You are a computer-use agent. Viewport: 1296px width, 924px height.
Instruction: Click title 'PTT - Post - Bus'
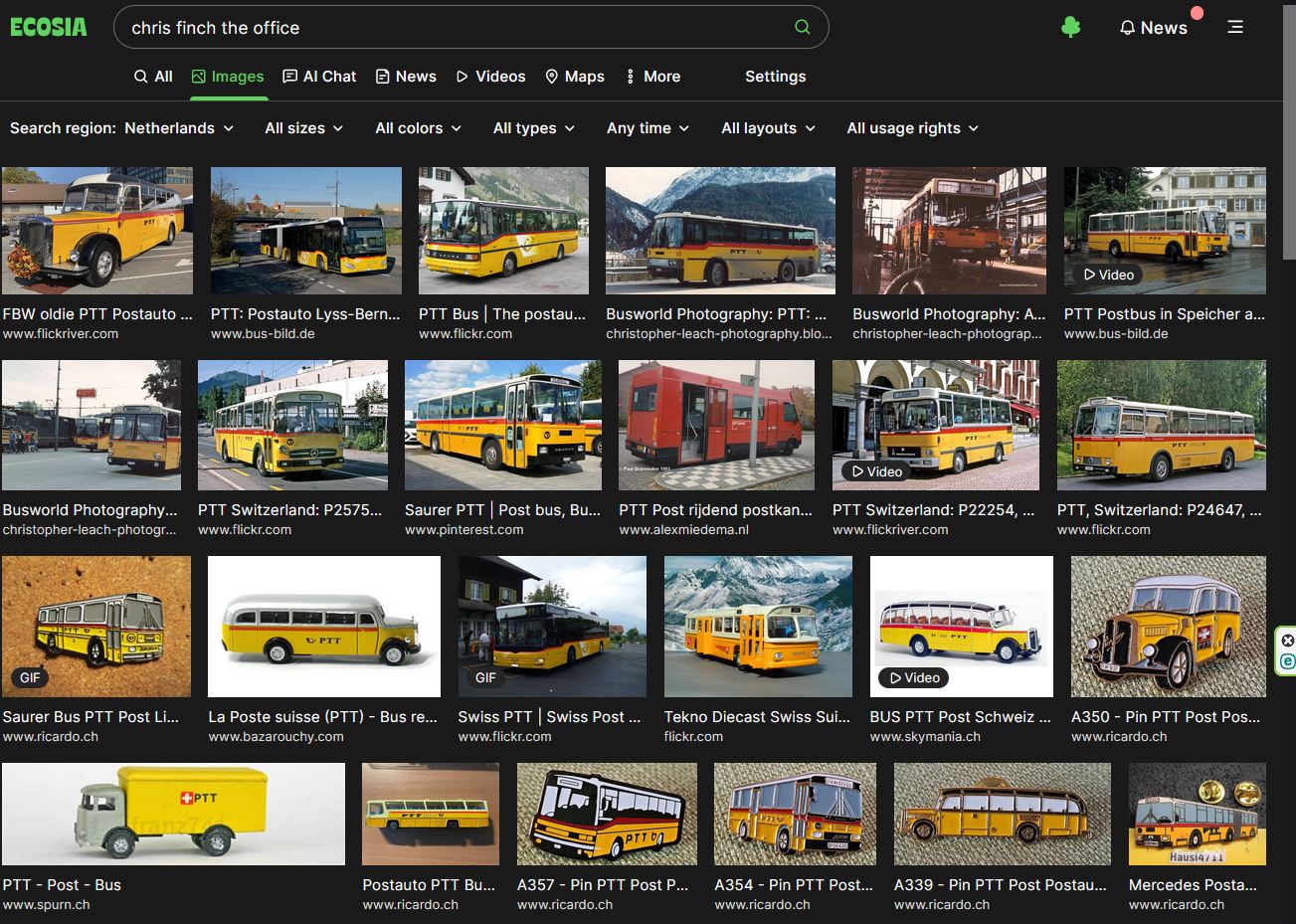[x=62, y=884]
